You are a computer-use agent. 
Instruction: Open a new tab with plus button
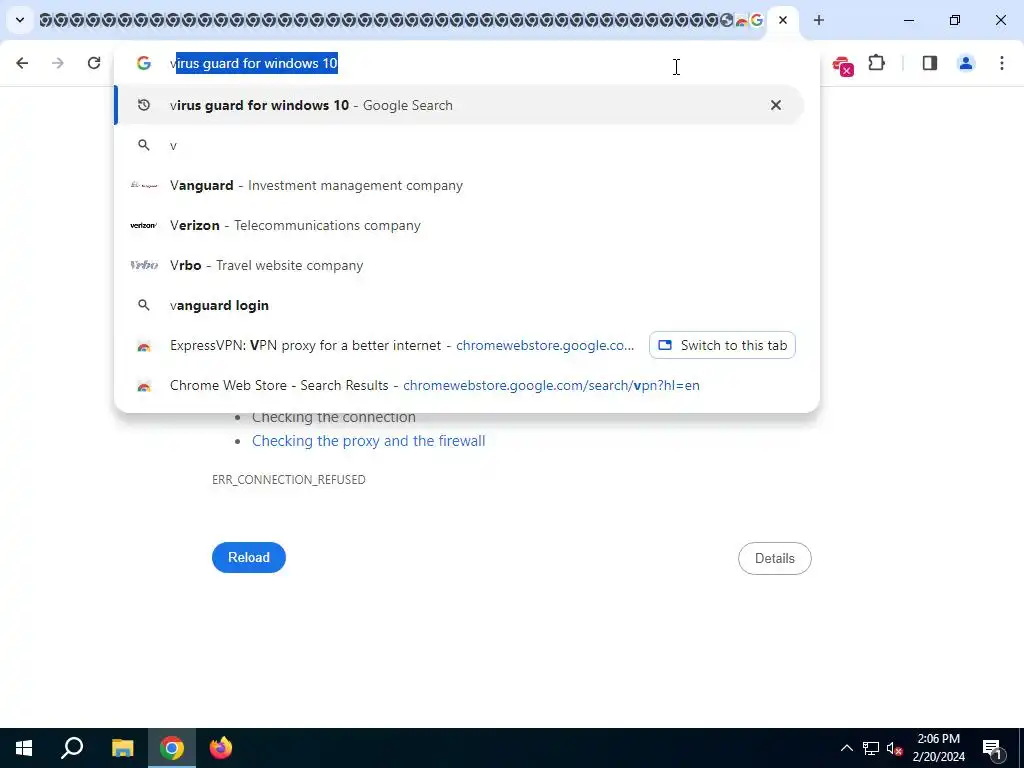[x=818, y=20]
